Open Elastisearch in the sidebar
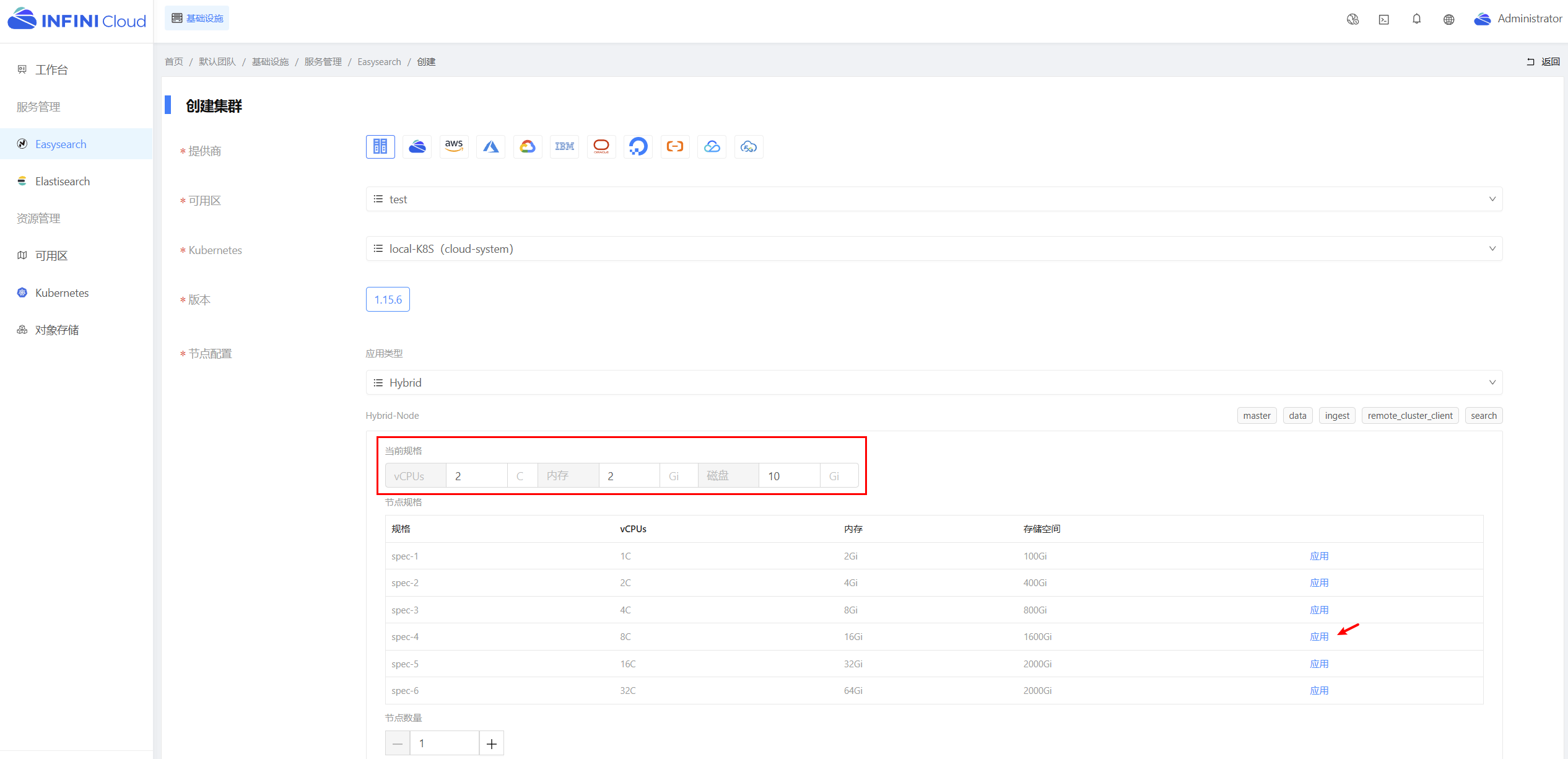 click(x=63, y=182)
